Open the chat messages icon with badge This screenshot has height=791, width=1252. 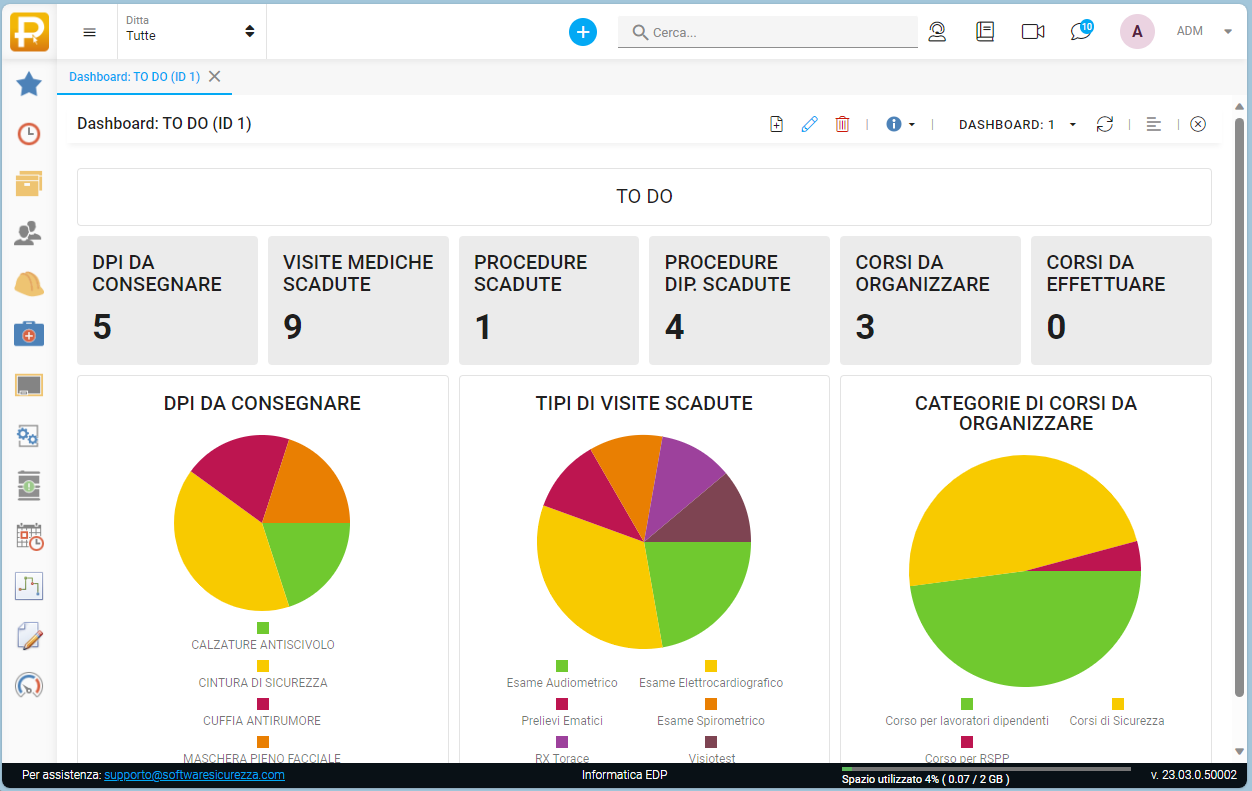(1080, 31)
